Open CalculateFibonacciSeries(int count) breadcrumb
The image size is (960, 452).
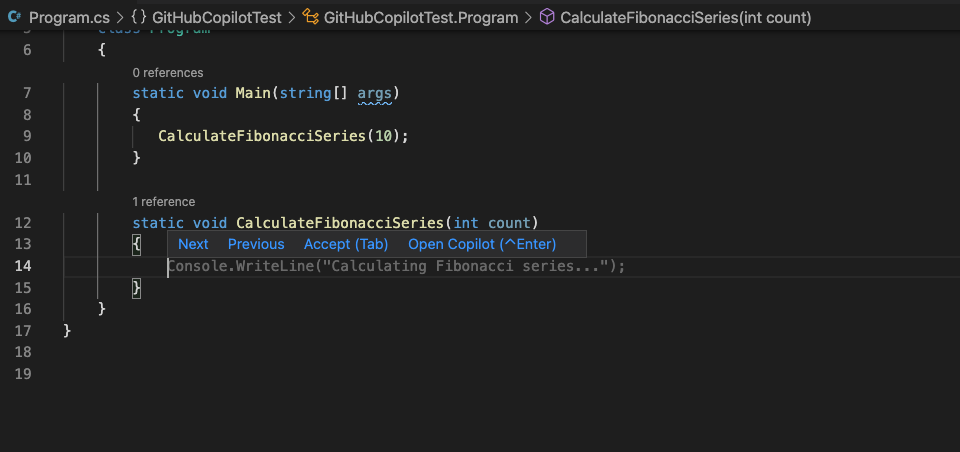click(686, 18)
